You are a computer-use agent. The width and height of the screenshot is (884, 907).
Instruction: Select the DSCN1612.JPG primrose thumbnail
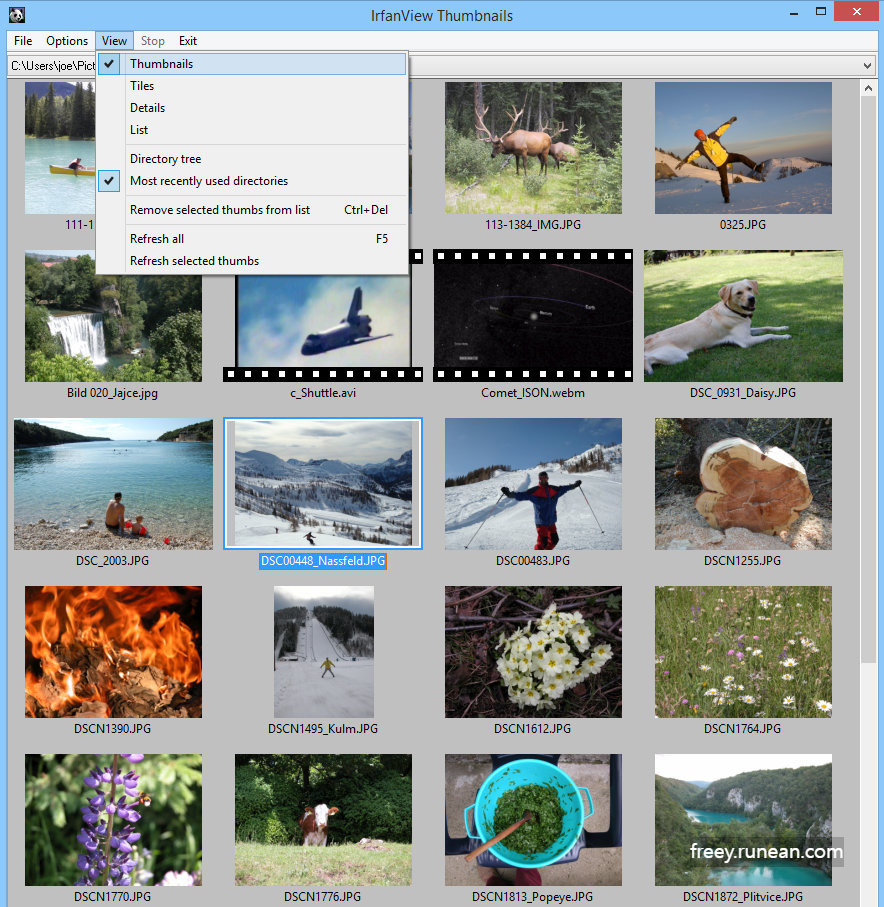point(533,652)
